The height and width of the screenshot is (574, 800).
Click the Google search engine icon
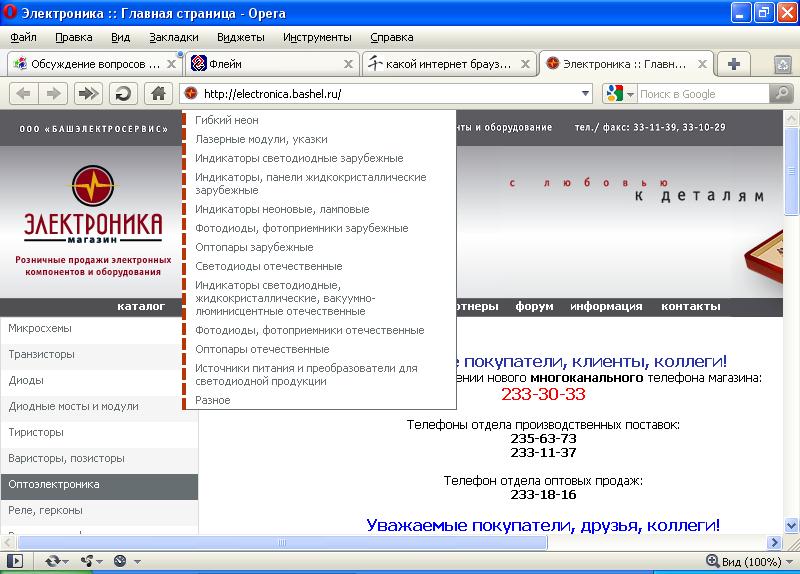(615, 94)
